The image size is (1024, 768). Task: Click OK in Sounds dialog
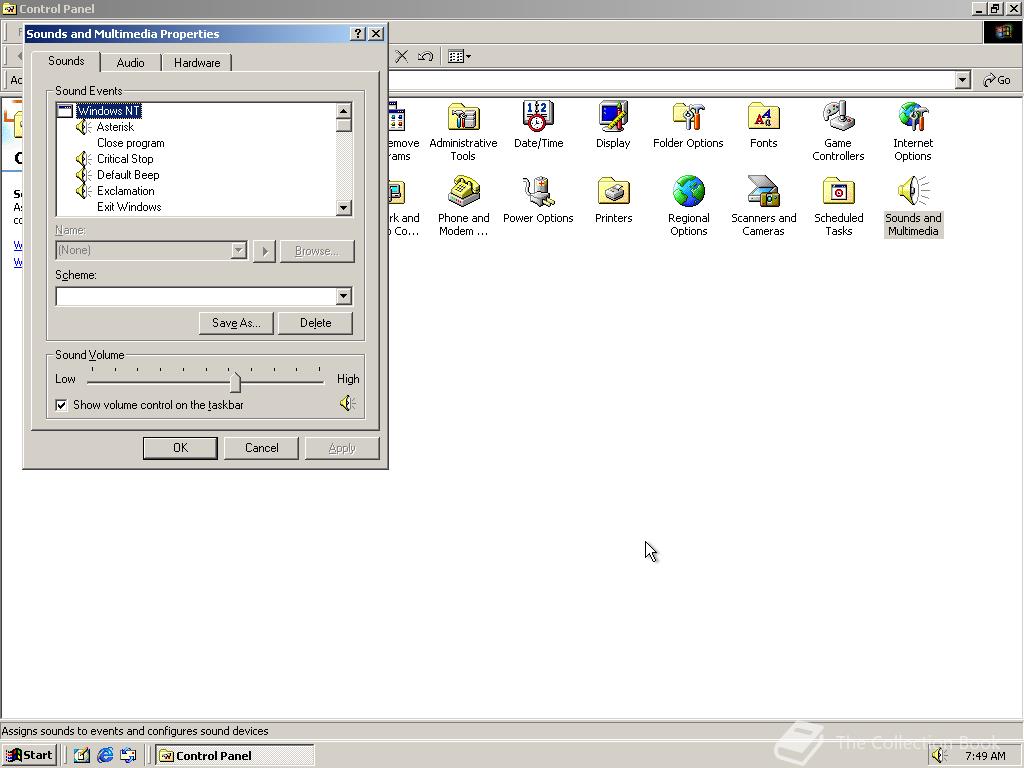pos(180,448)
